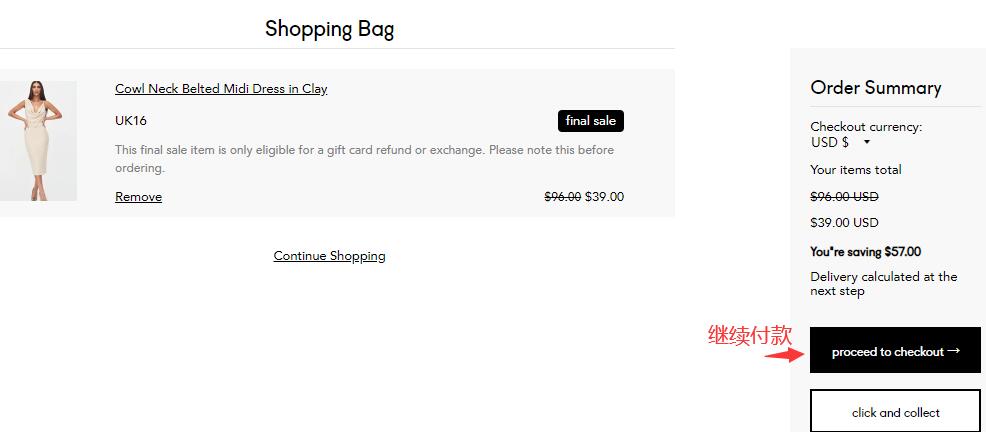
Task: Click the Continue Shopping link
Action: pos(329,256)
